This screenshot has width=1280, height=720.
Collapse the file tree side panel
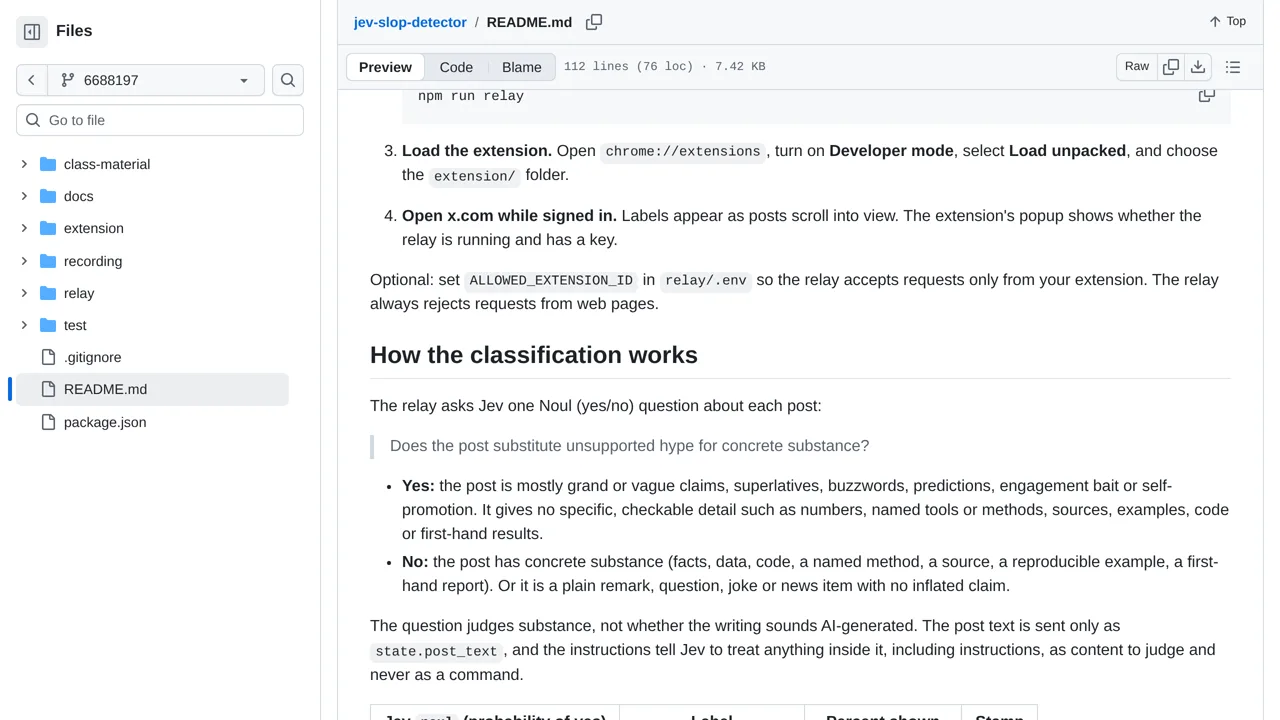point(32,31)
